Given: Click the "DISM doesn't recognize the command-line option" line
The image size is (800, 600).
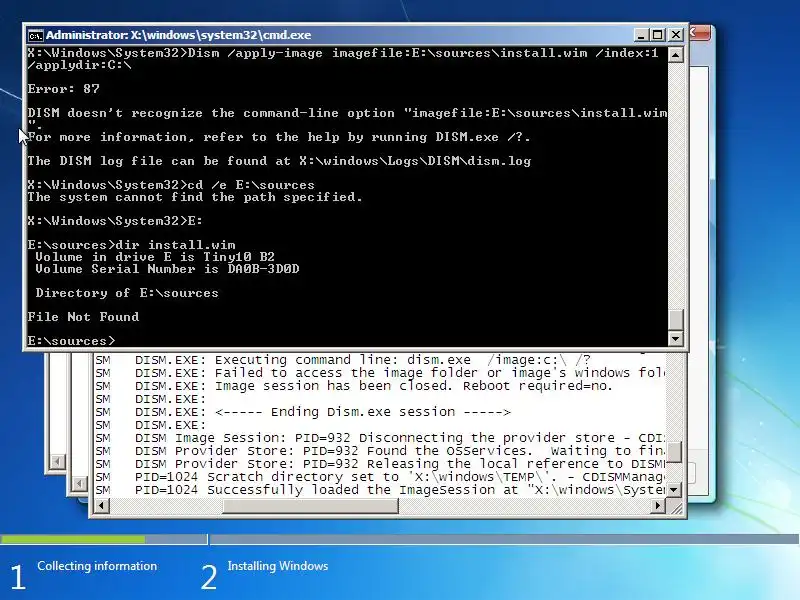Looking at the screenshot, I should [347, 113].
